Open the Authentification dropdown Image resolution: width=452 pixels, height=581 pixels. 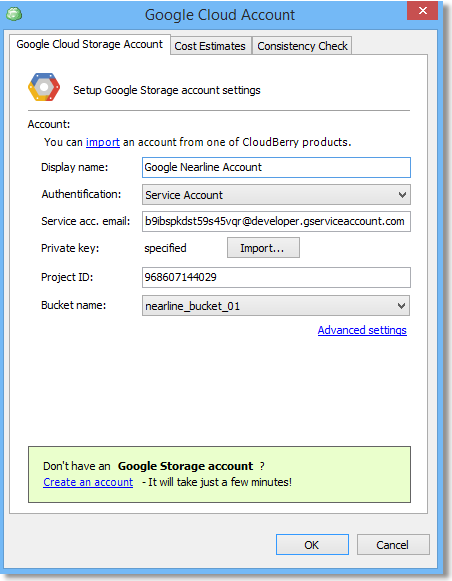pyautogui.click(x=276, y=195)
